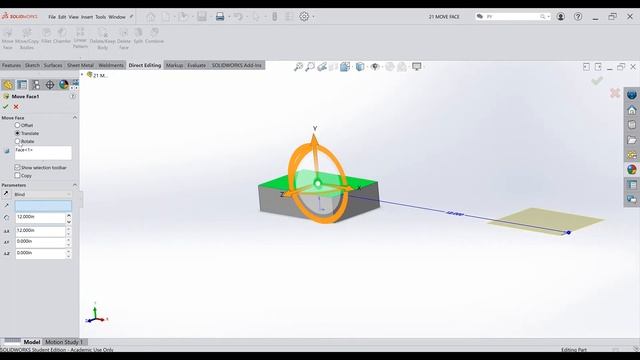Accept with confirmation corner green checkmark

pos(597,81)
